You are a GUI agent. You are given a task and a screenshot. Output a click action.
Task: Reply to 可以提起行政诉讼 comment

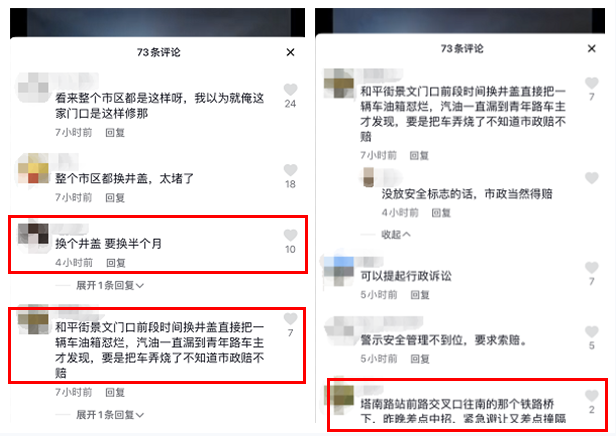(420, 295)
